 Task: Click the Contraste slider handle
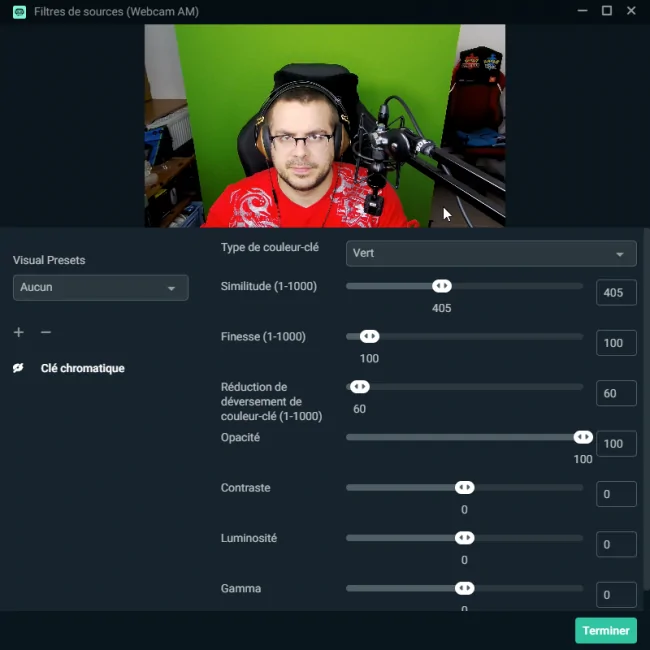point(464,488)
